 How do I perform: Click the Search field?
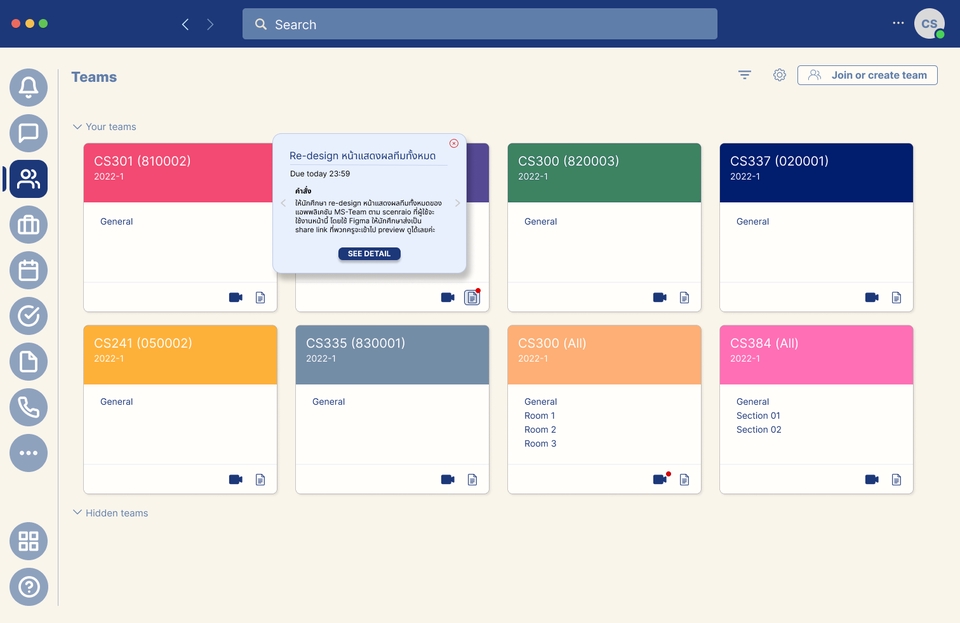click(x=479, y=24)
